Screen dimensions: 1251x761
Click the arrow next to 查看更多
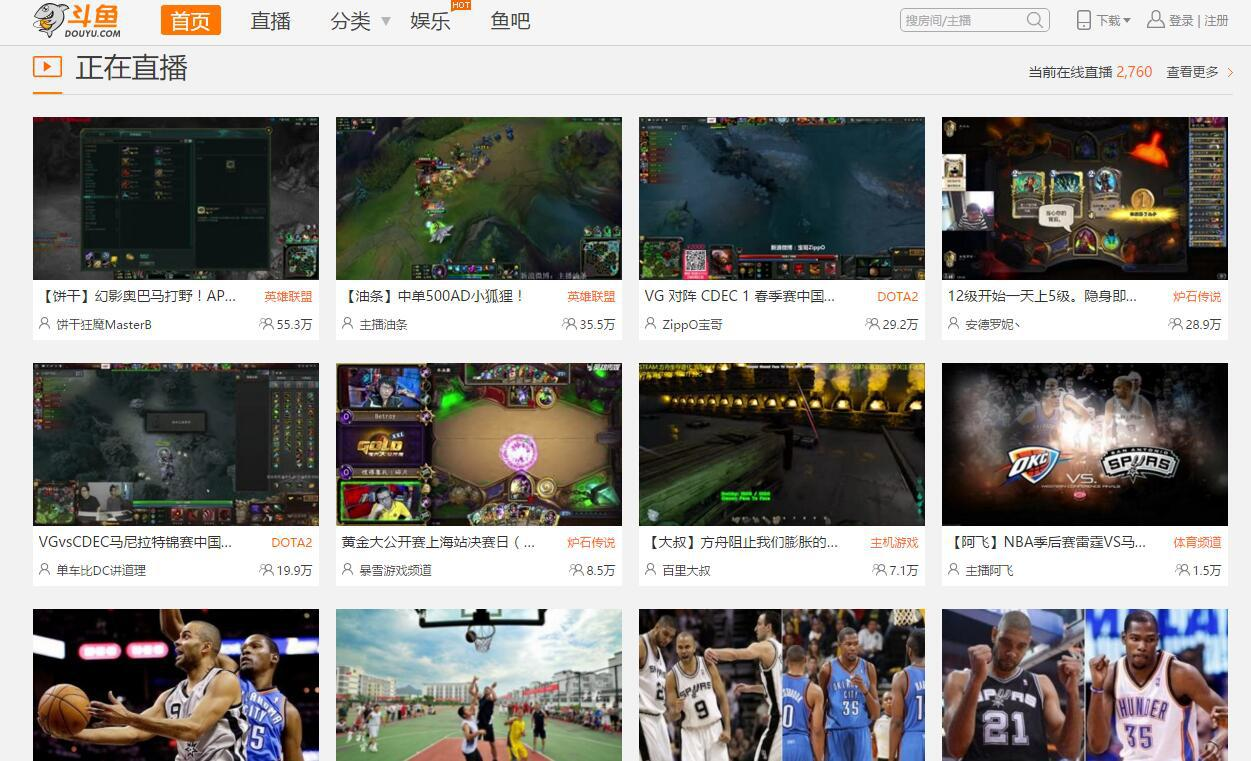coord(1230,72)
